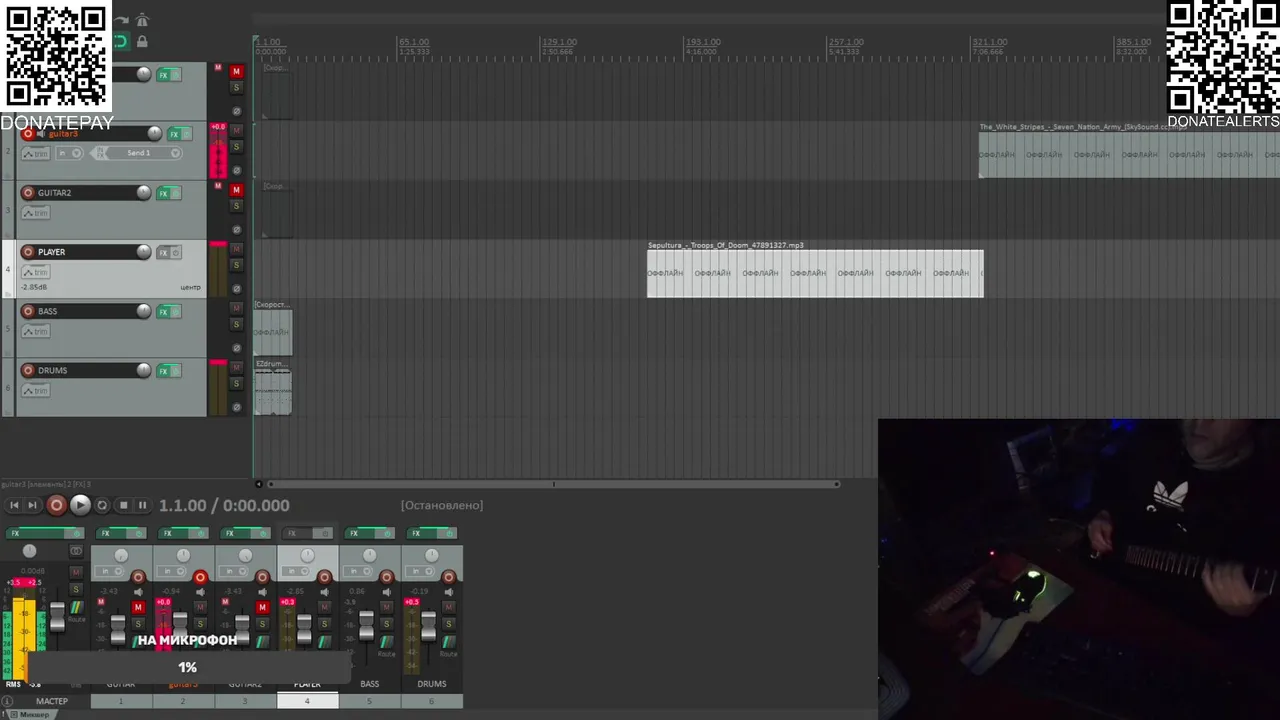Select mixer strip number 4 tab
Screen dimensions: 1280x720
[307, 701]
